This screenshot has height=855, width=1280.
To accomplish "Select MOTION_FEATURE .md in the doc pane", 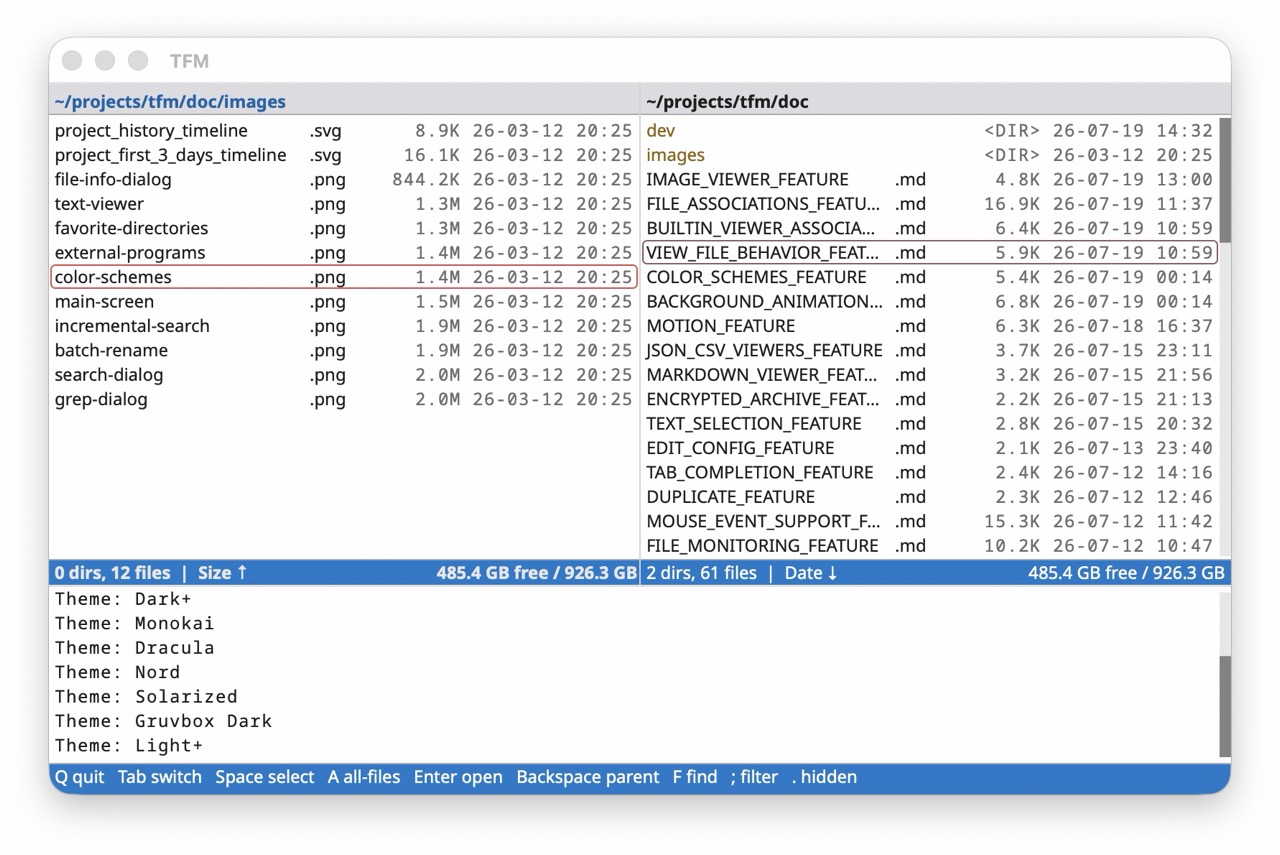I will click(x=930, y=326).
